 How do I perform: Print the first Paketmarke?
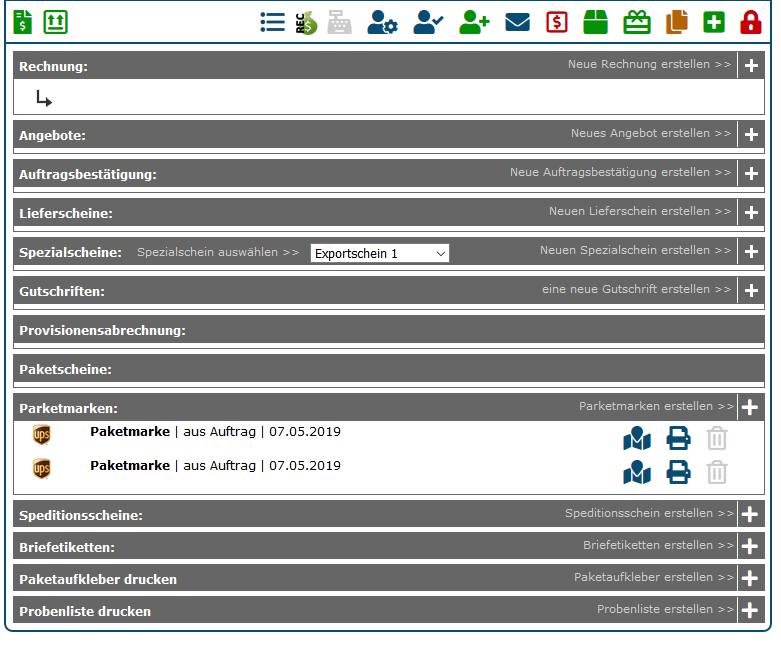[679, 438]
